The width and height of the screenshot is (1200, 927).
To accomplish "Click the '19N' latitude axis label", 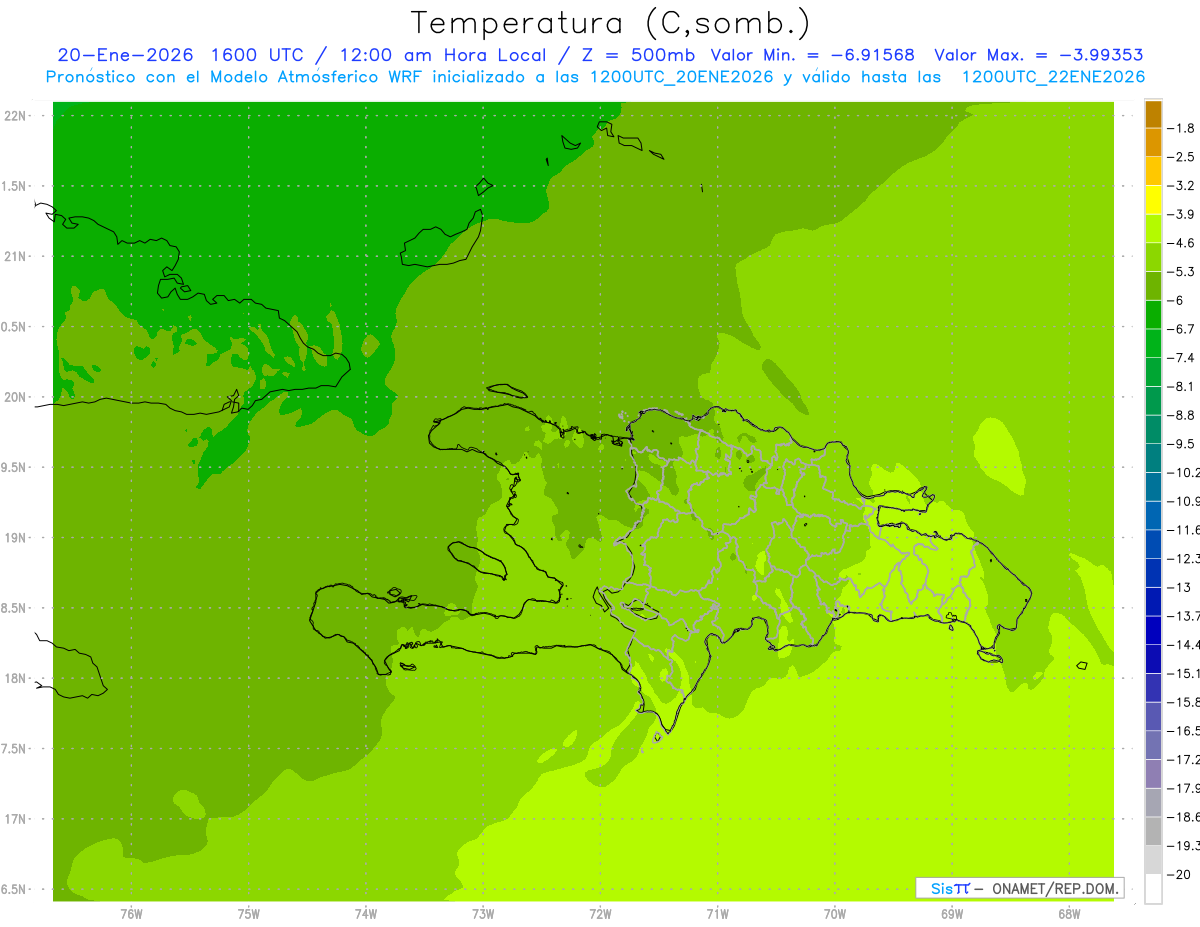I will pos(15,538).
